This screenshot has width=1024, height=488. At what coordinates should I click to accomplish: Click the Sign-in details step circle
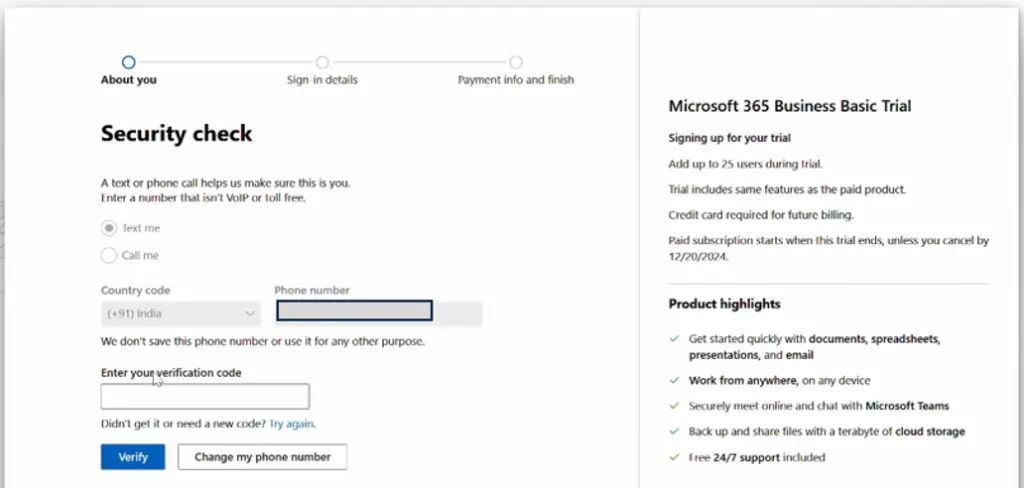pyautogui.click(x=322, y=62)
